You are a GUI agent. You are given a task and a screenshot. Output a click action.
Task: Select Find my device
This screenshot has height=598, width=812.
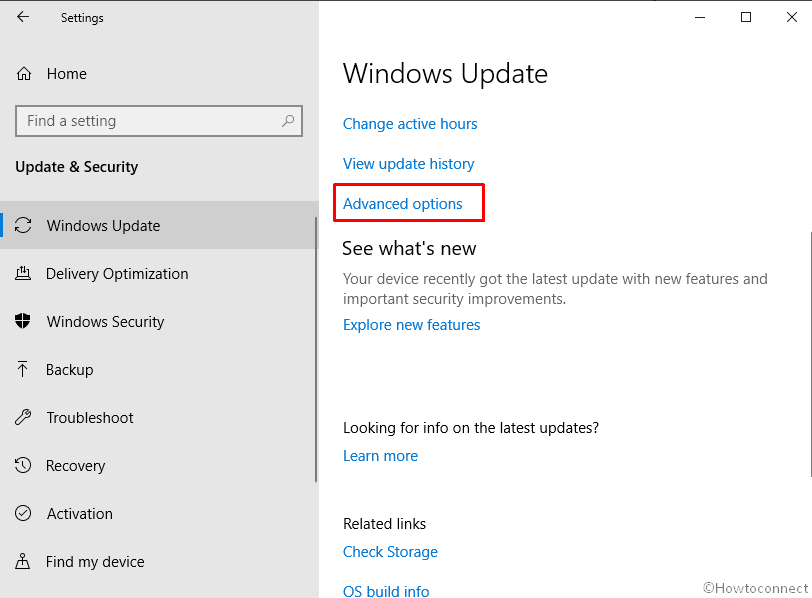[x=159, y=561]
